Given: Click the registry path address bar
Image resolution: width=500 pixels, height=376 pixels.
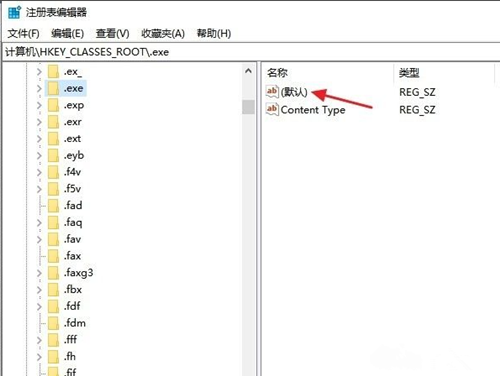Looking at the screenshot, I should click(251, 52).
